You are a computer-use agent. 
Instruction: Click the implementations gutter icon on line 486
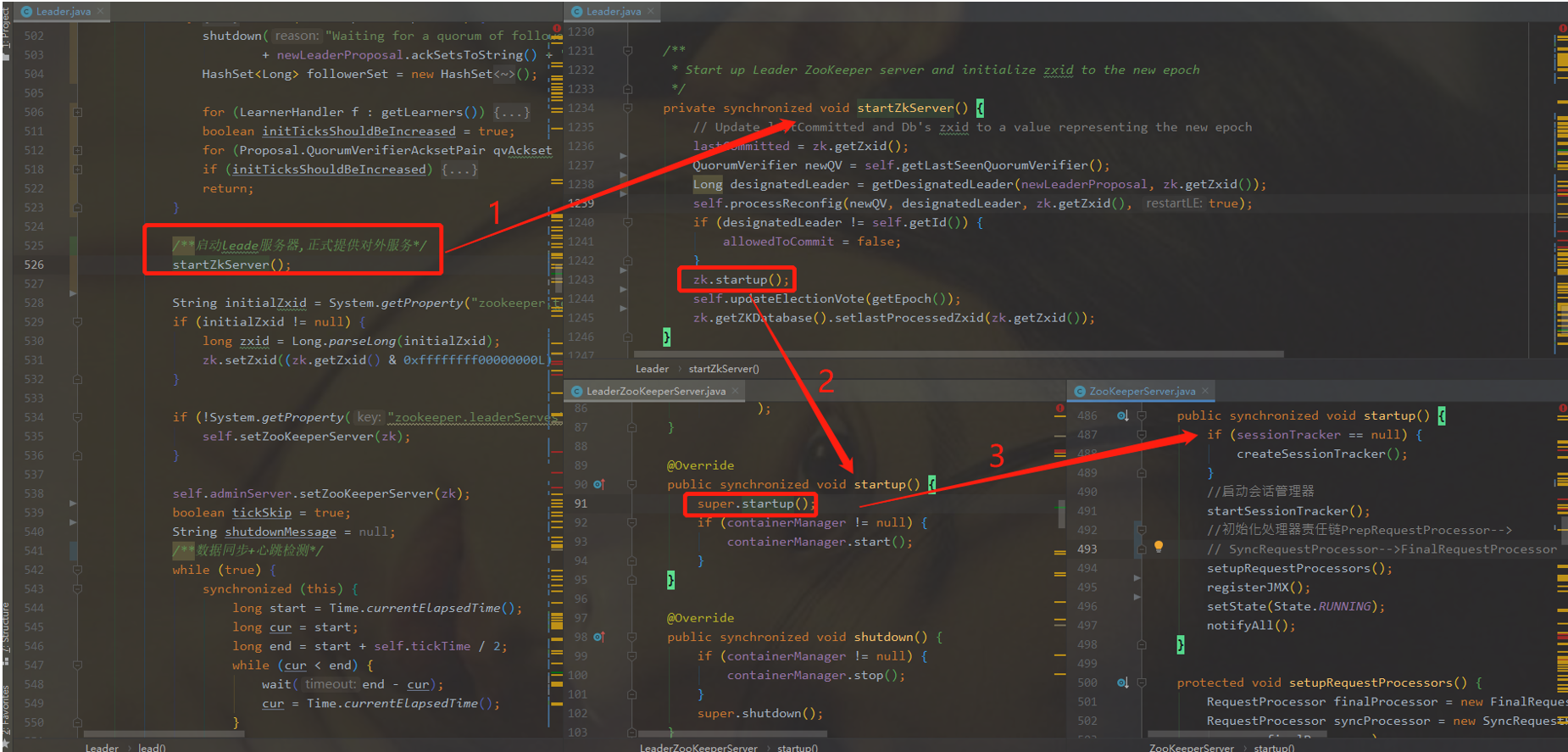point(1122,415)
